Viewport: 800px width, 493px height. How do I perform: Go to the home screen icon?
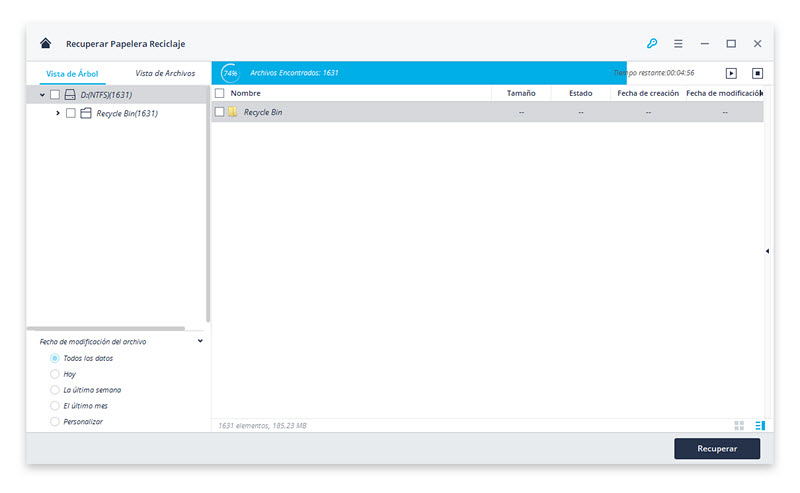tap(45, 43)
